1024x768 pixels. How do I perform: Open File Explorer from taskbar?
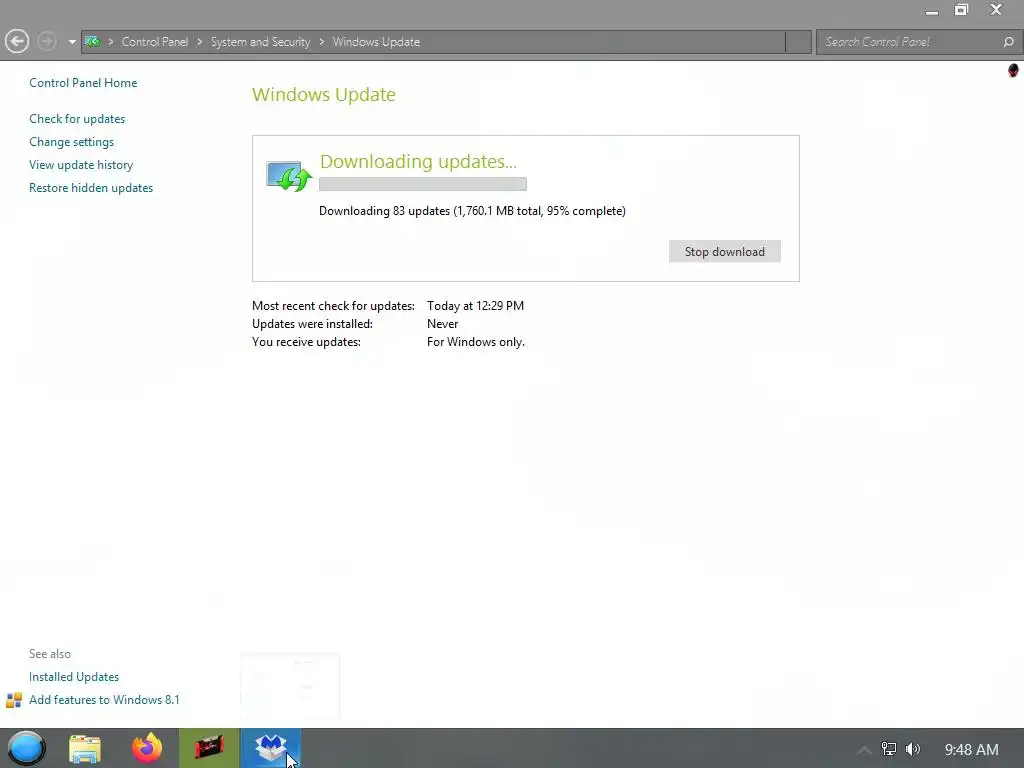[x=85, y=748]
